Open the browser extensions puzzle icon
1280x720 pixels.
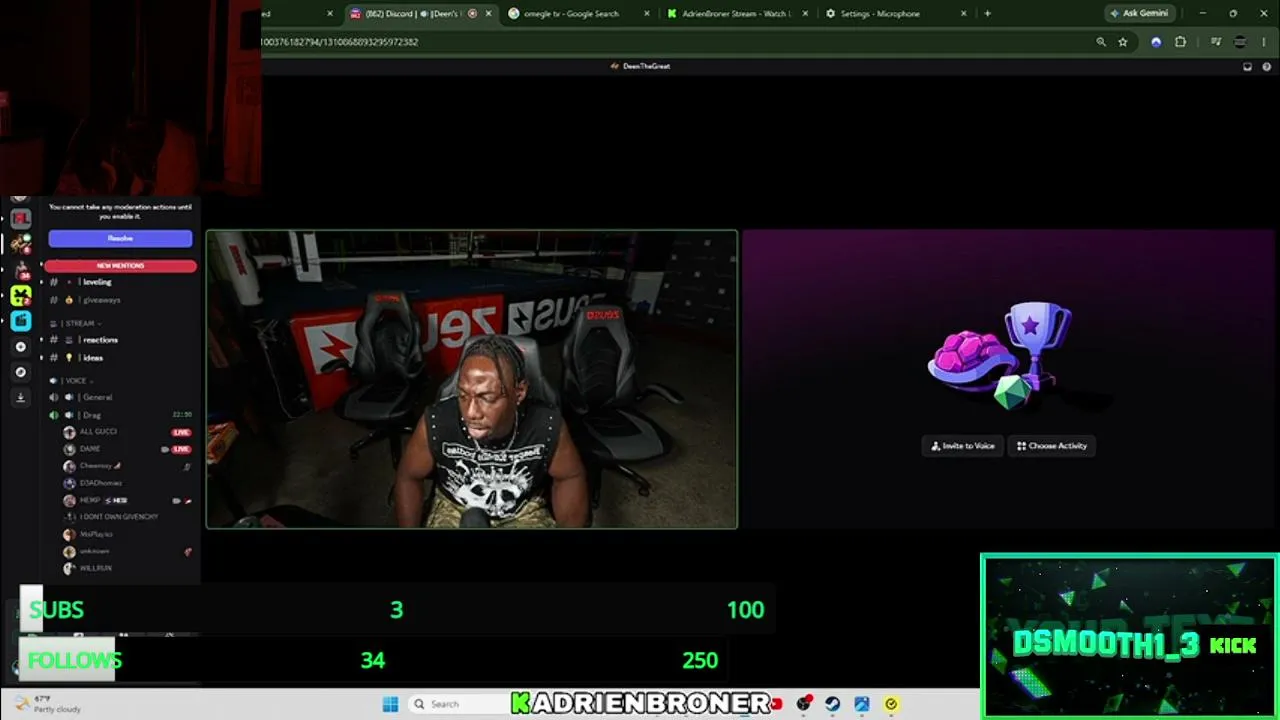[x=1180, y=42]
